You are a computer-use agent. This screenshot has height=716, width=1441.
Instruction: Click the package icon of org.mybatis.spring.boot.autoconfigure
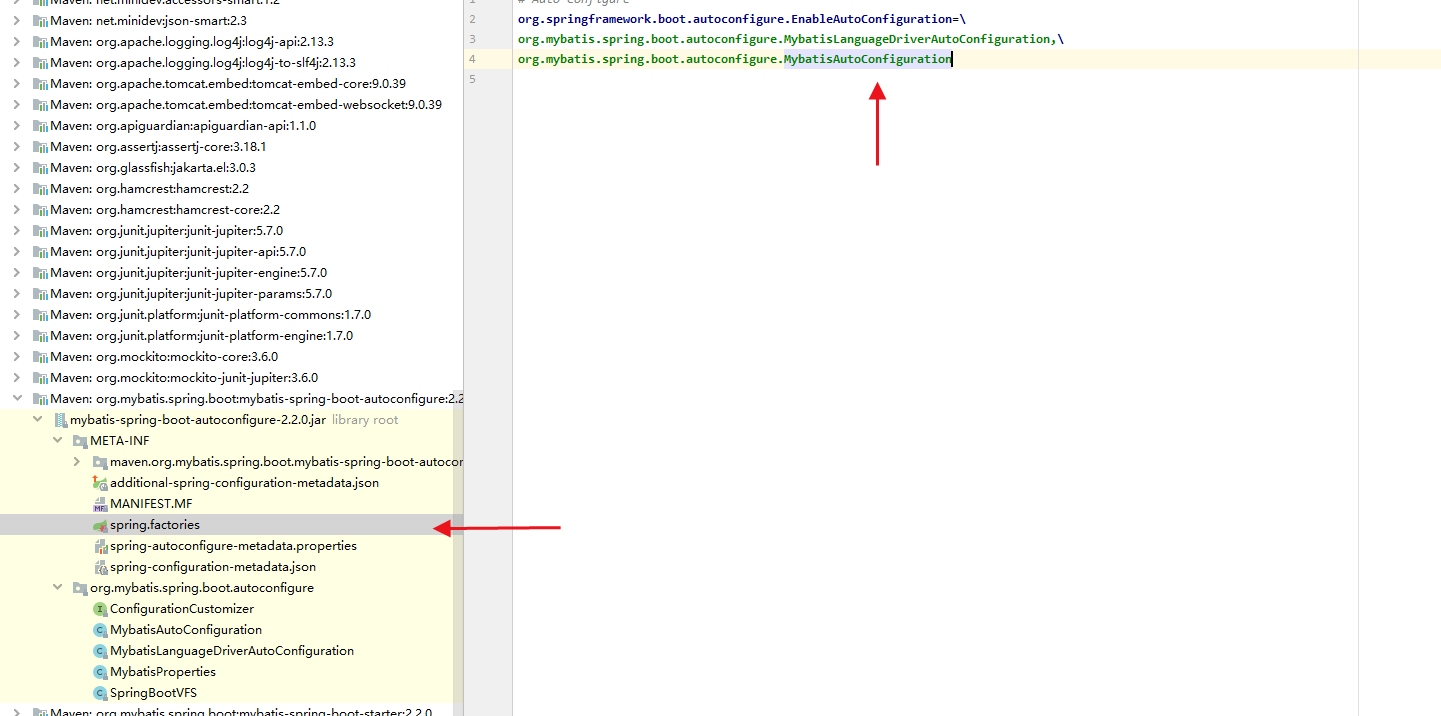(80, 587)
